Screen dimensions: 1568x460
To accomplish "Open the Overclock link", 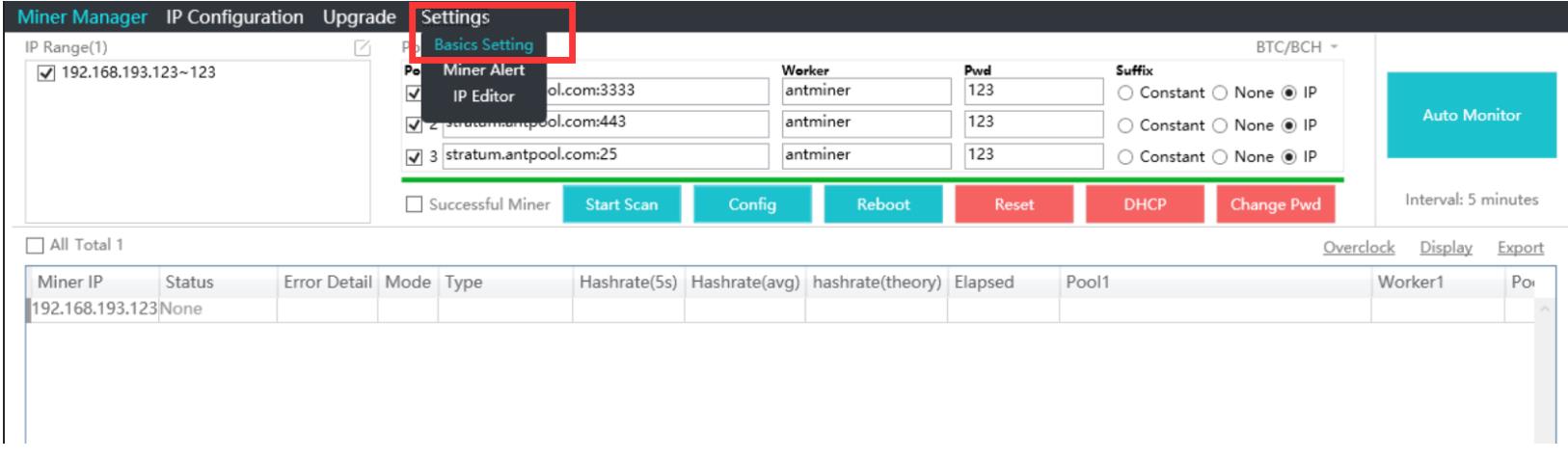I will pos(1358,248).
